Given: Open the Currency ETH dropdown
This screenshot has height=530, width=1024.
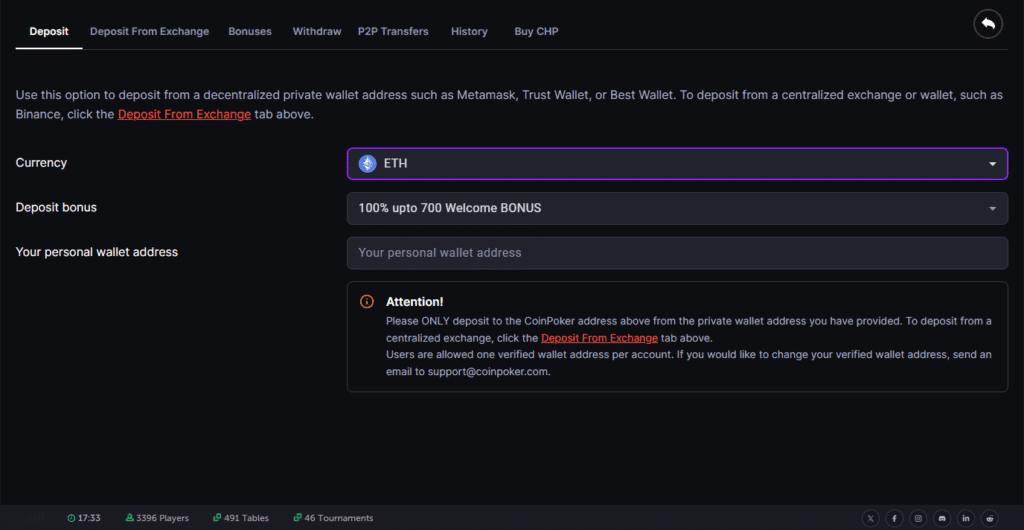Looking at the screenshot, I should pyautogui.click(x=677, y=163).
